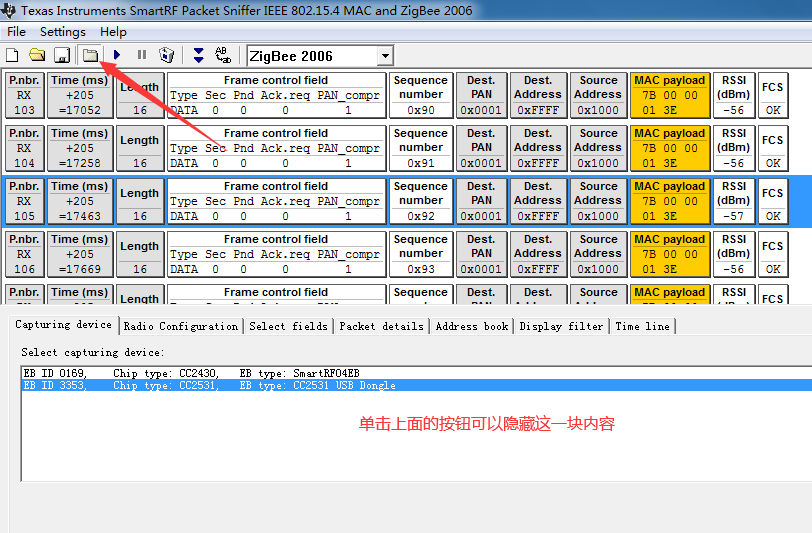
Task: Select device EB ID 3353 CC2531 USB Dongle
Action: coord(417,385)
